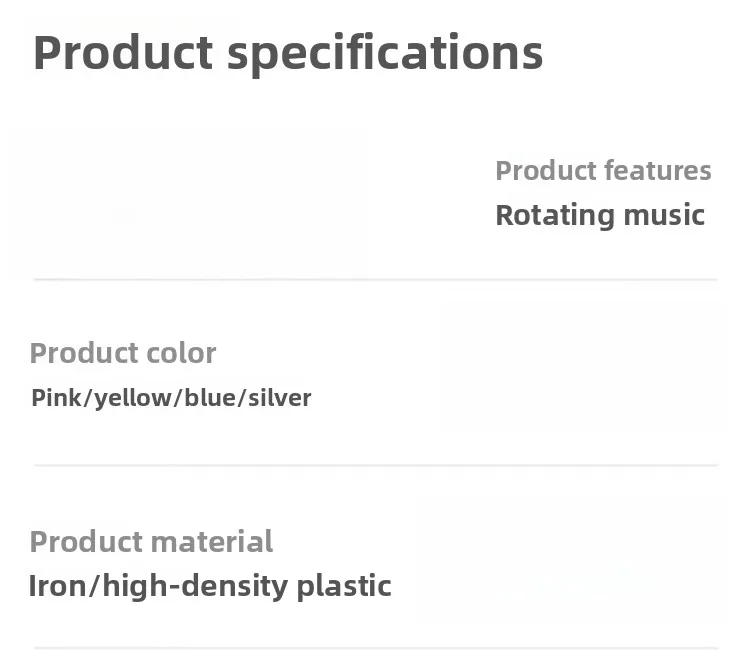Select the "Product color" label

click(122, 353)
